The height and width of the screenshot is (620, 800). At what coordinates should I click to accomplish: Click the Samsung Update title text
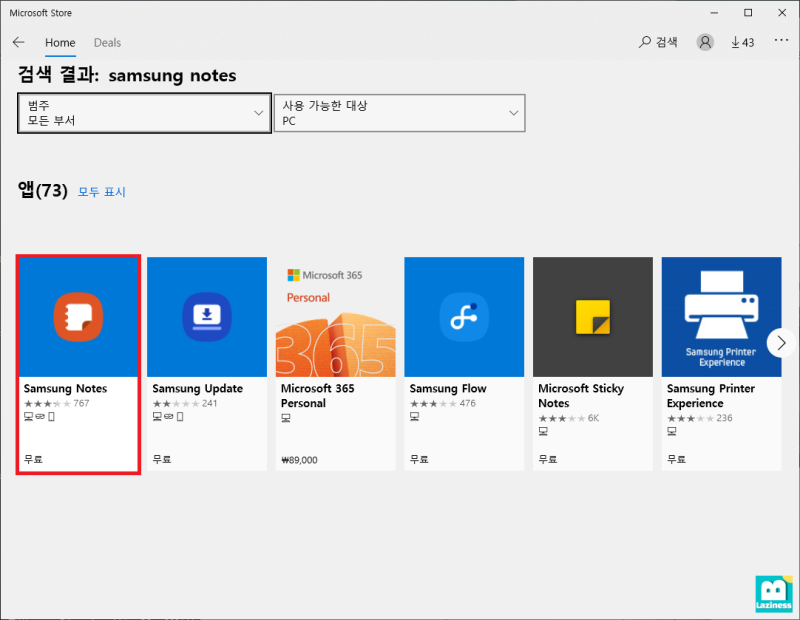197,389
